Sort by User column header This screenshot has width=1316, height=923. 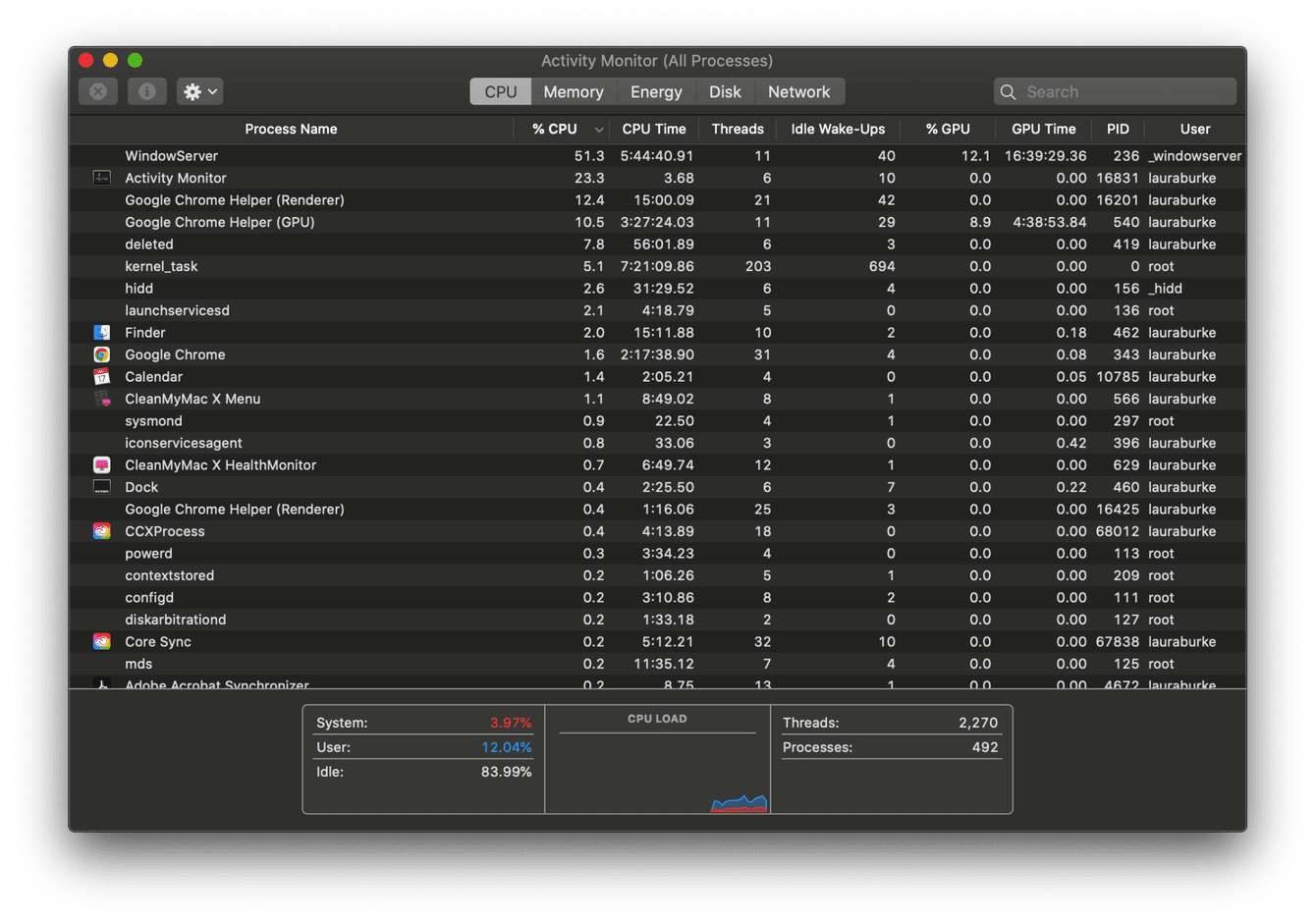coord(1195,129)
